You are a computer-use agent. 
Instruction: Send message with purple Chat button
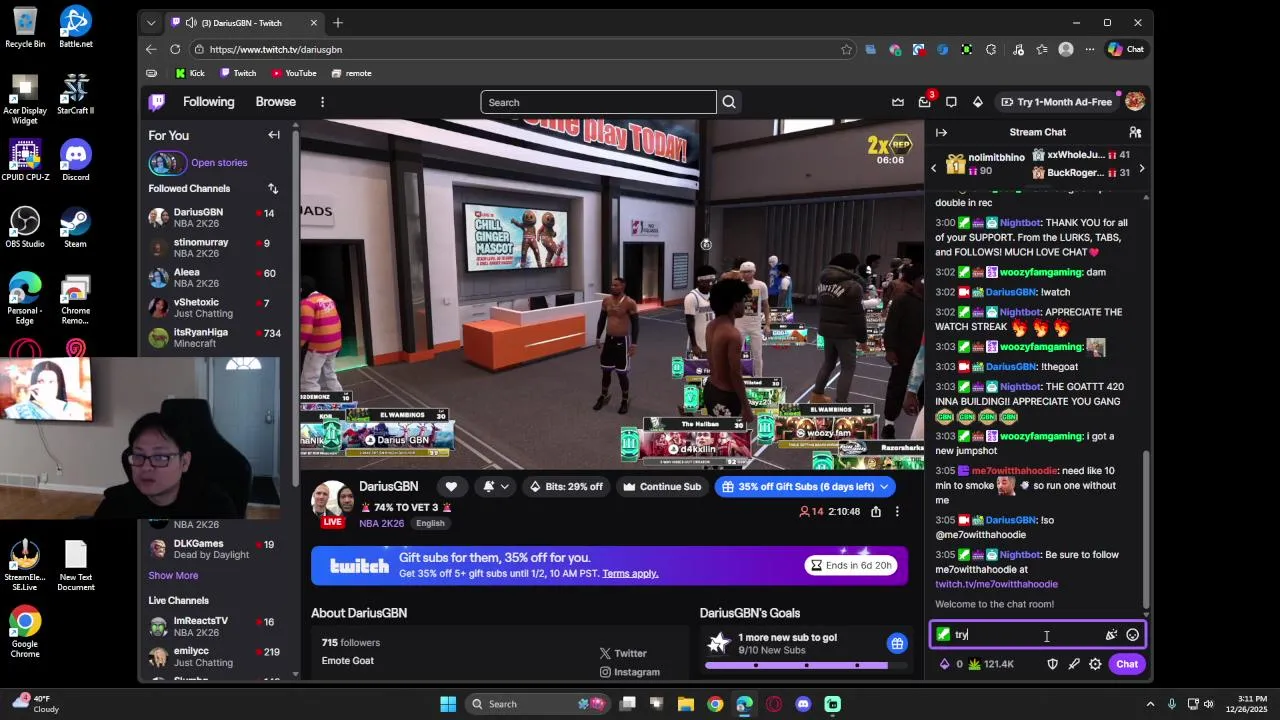coord(1127,664)
